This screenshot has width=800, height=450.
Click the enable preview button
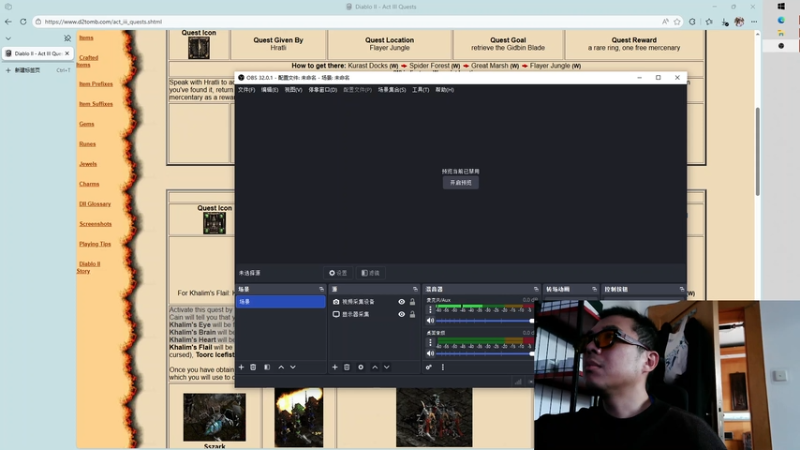[461, 182]
